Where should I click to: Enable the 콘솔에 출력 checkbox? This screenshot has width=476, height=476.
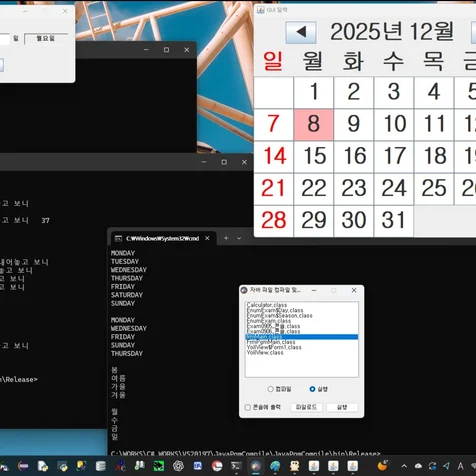pos(248,407)
